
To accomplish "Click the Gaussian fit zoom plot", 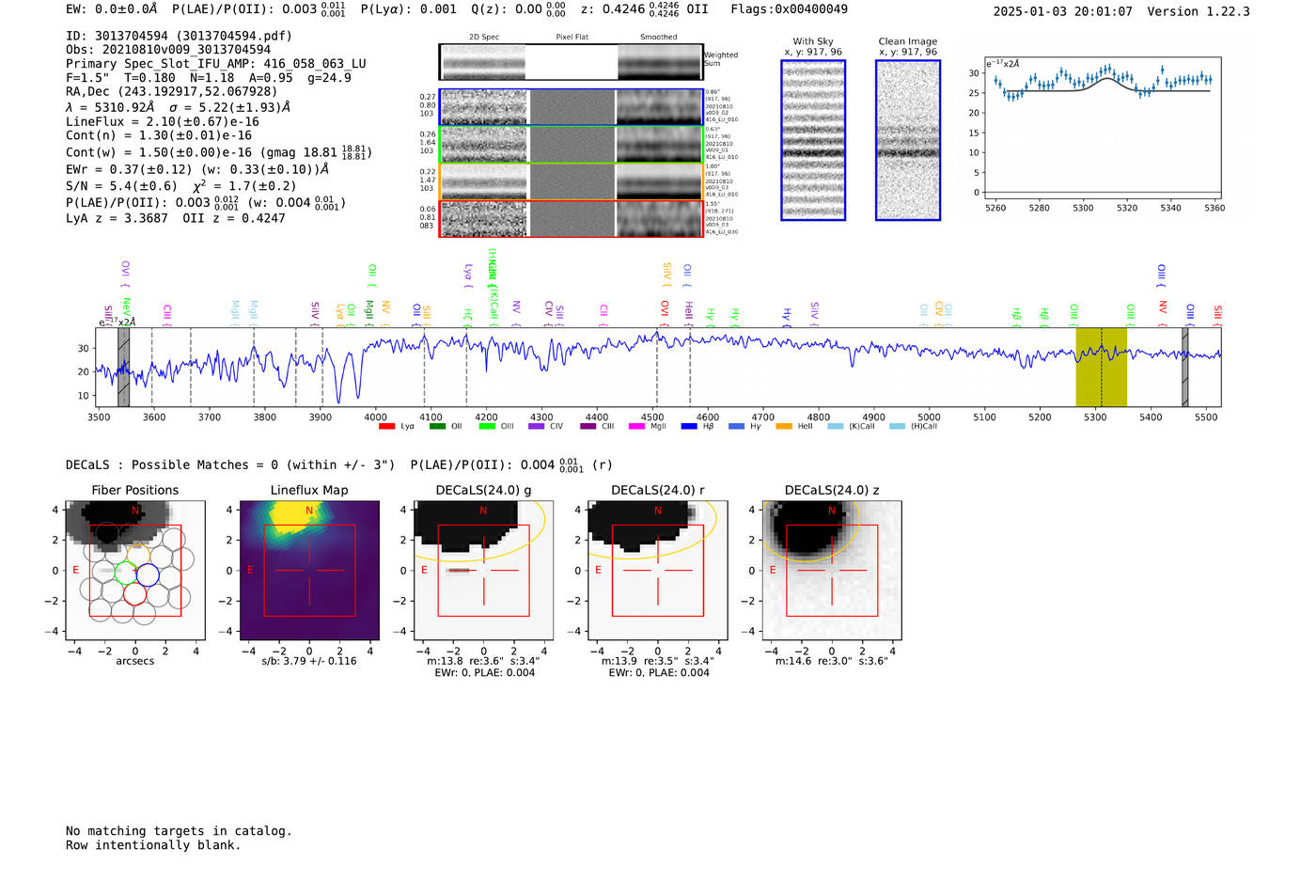I will [x=1103, y=128].
